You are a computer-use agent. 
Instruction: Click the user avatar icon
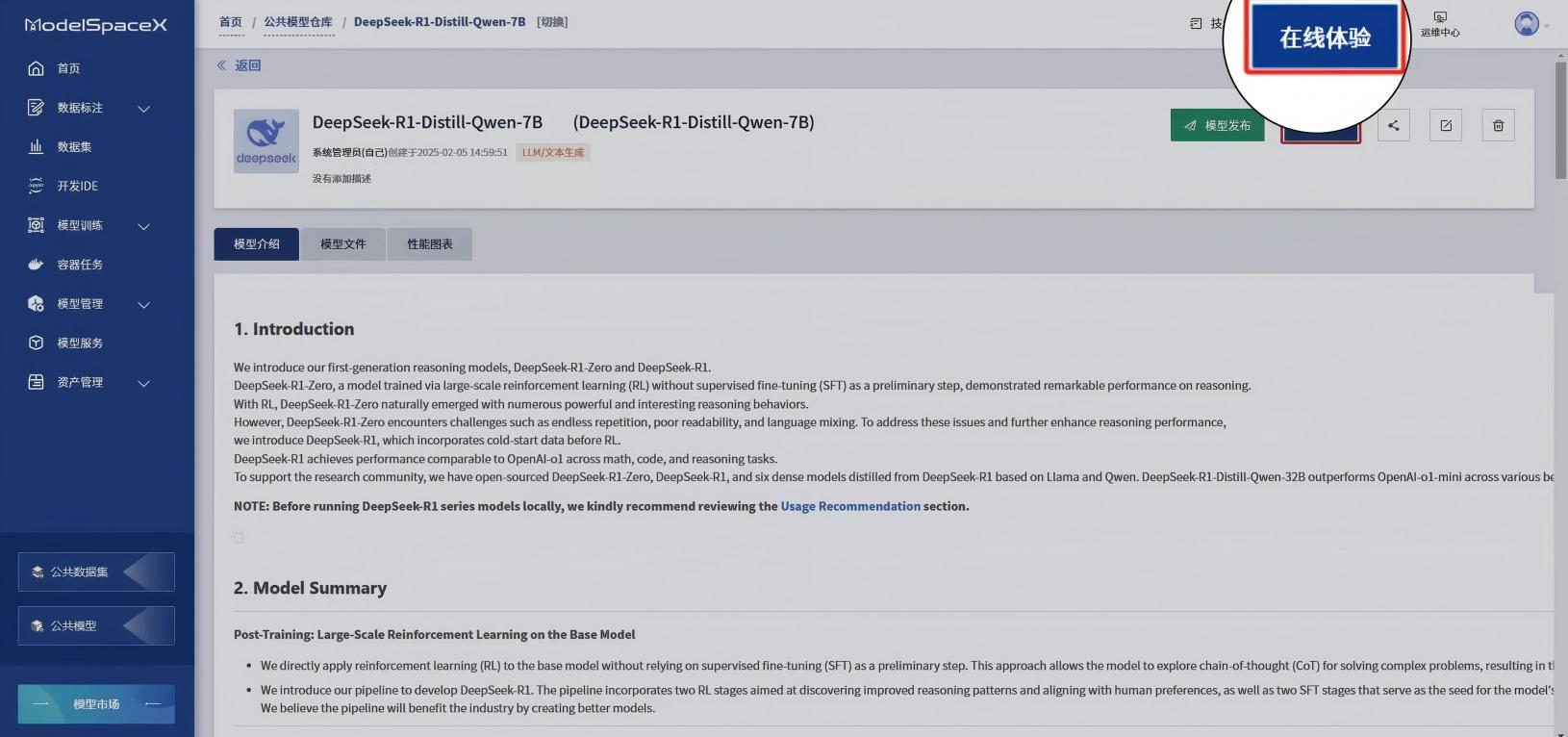[x=1527, y=24]
